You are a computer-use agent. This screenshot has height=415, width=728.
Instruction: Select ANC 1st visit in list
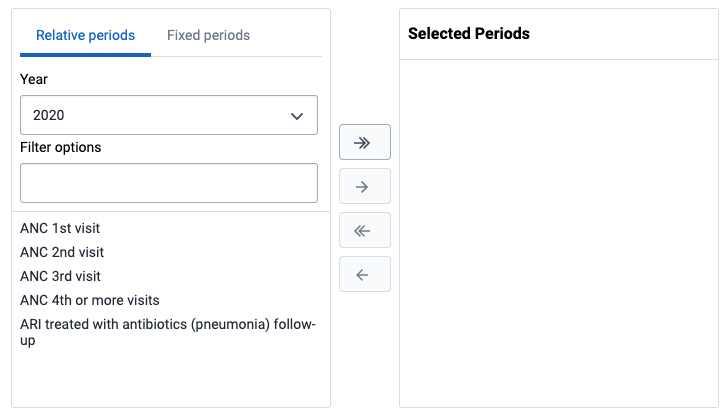[60, 228]
